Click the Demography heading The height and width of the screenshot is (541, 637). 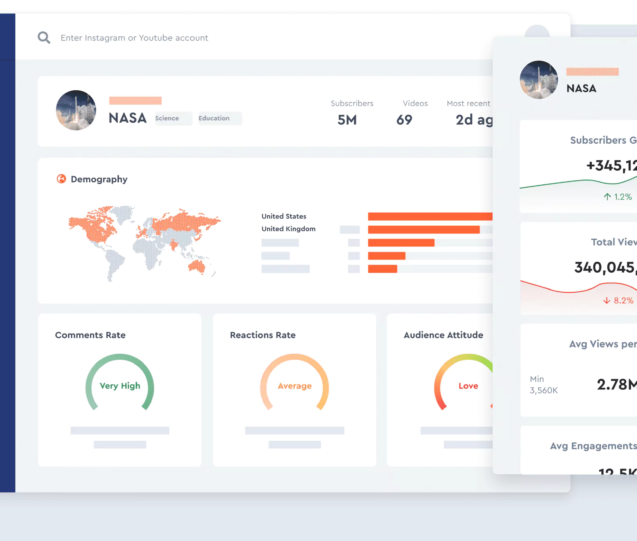(x=99, y=179)
